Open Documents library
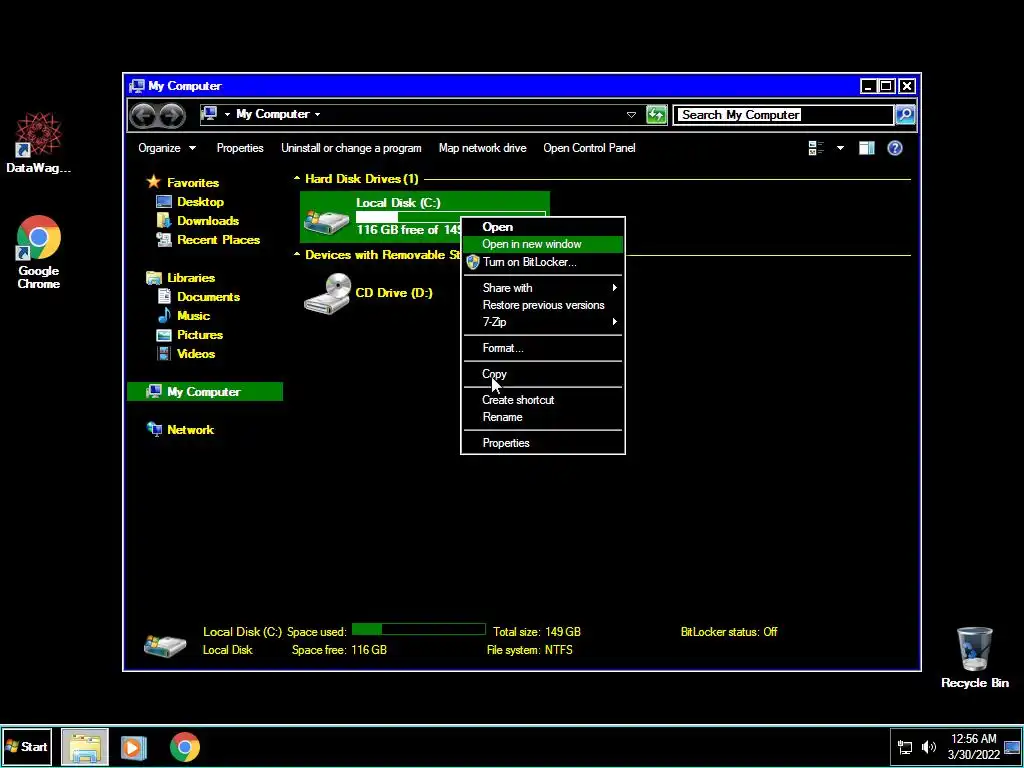This screenshot has width=1024, height=768. pyautogui.click(x=199, y=297)
